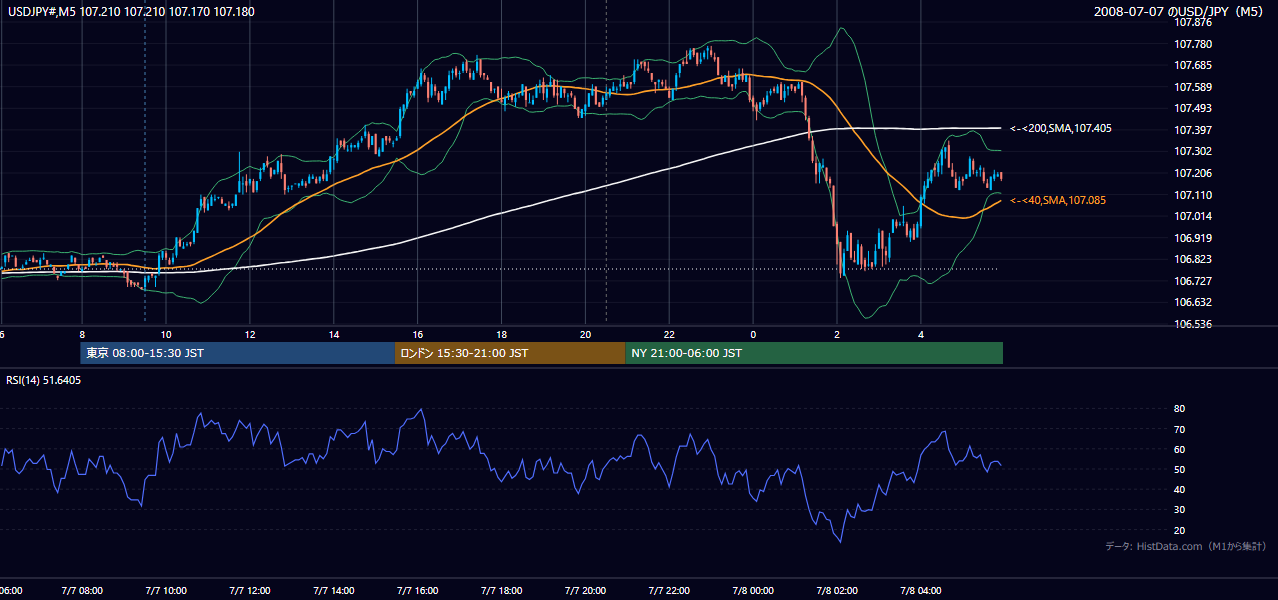The width and height of the screenshot is (1278, 600).
Task: Click the 7/8 04:00 time label
Action: pos(922,591)
